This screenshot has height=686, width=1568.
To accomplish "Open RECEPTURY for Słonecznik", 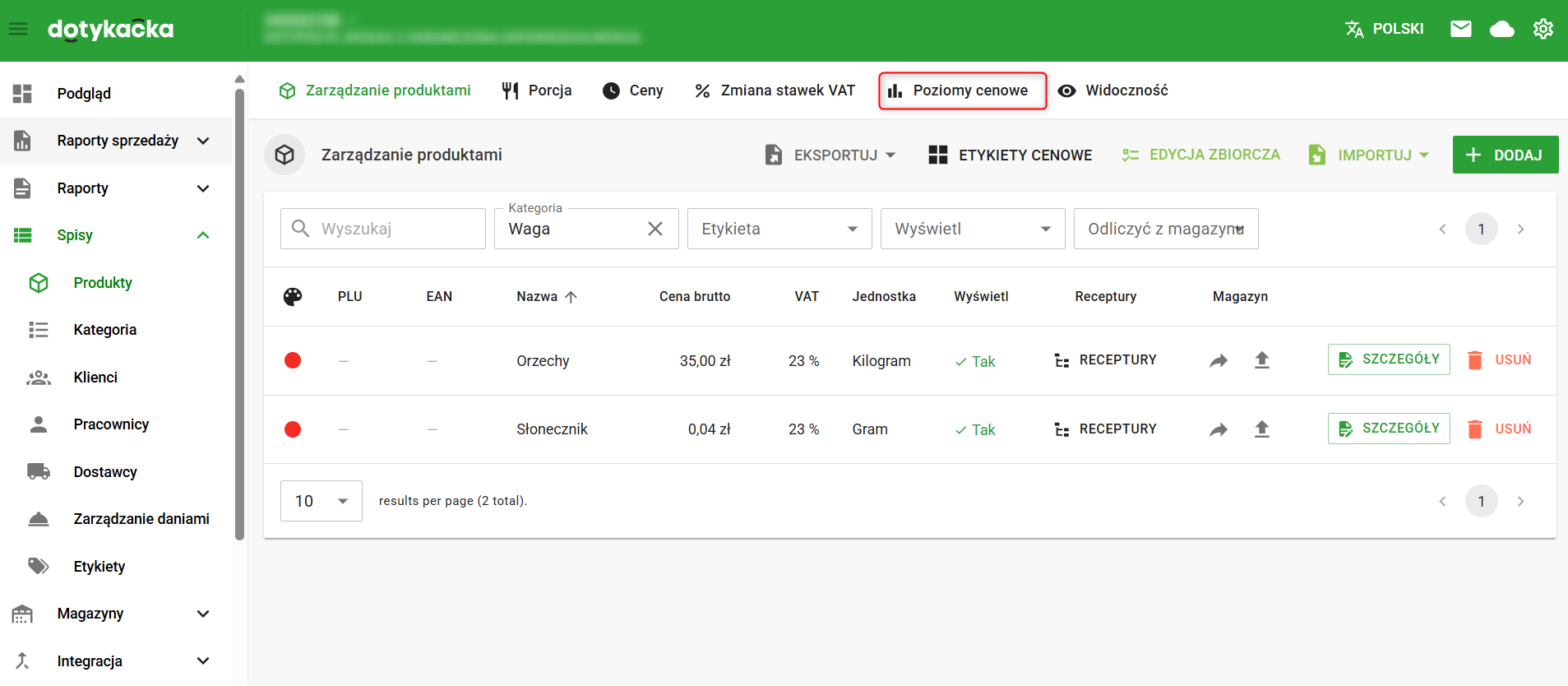I will [x=1105, y=429].
